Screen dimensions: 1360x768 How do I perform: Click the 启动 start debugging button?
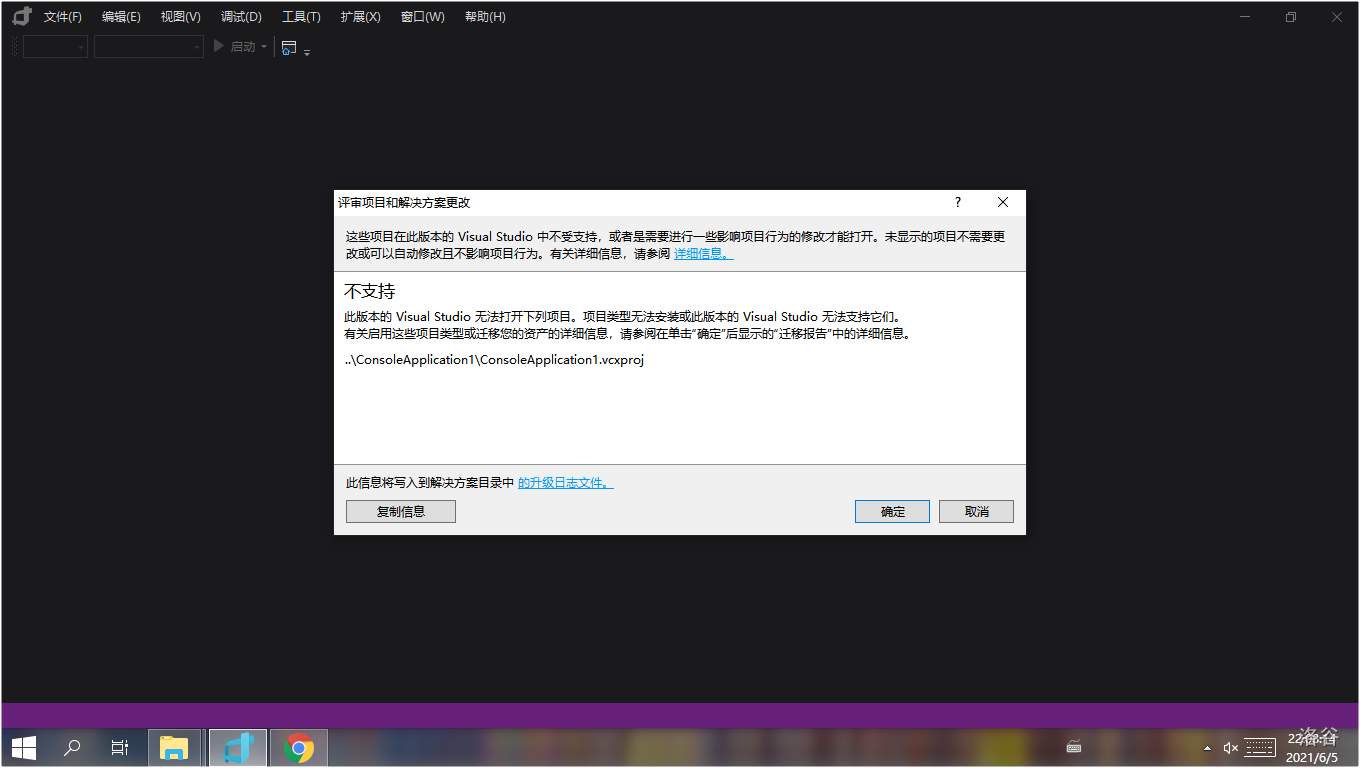coord(235,47)
